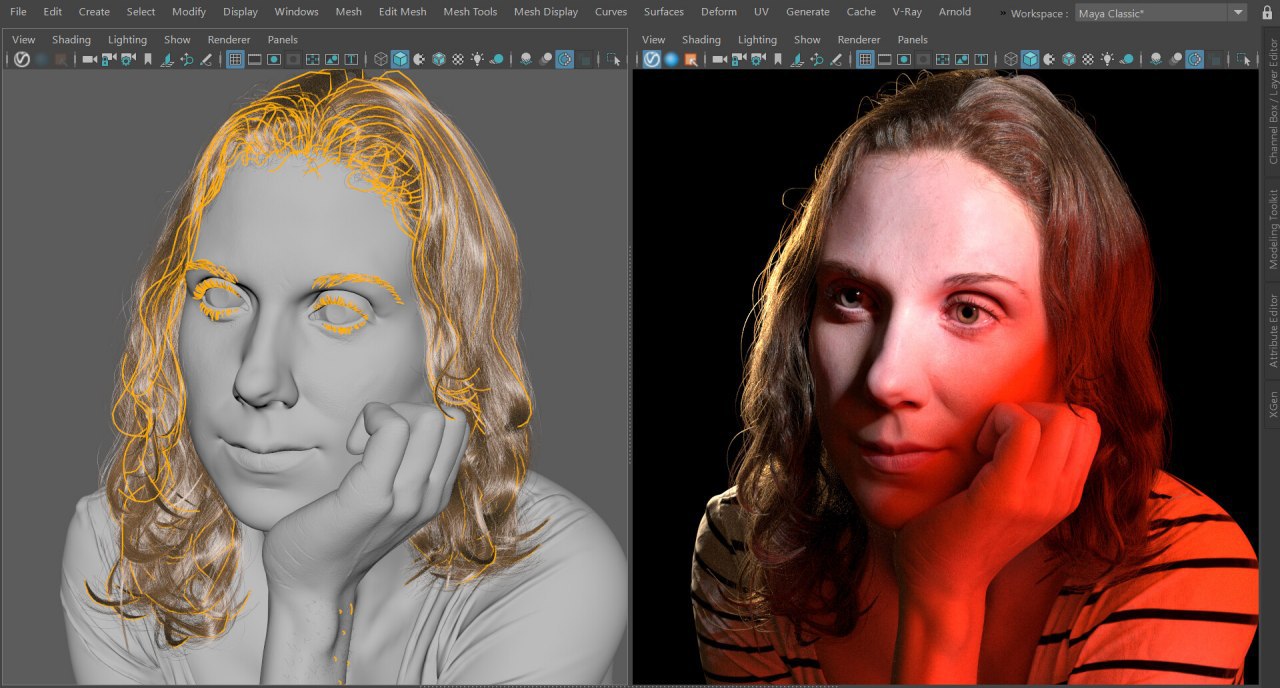Viewport: 1280px width, 688px height.
Task: Open the Attribute Editor side tab
Action: (1272, 330)
